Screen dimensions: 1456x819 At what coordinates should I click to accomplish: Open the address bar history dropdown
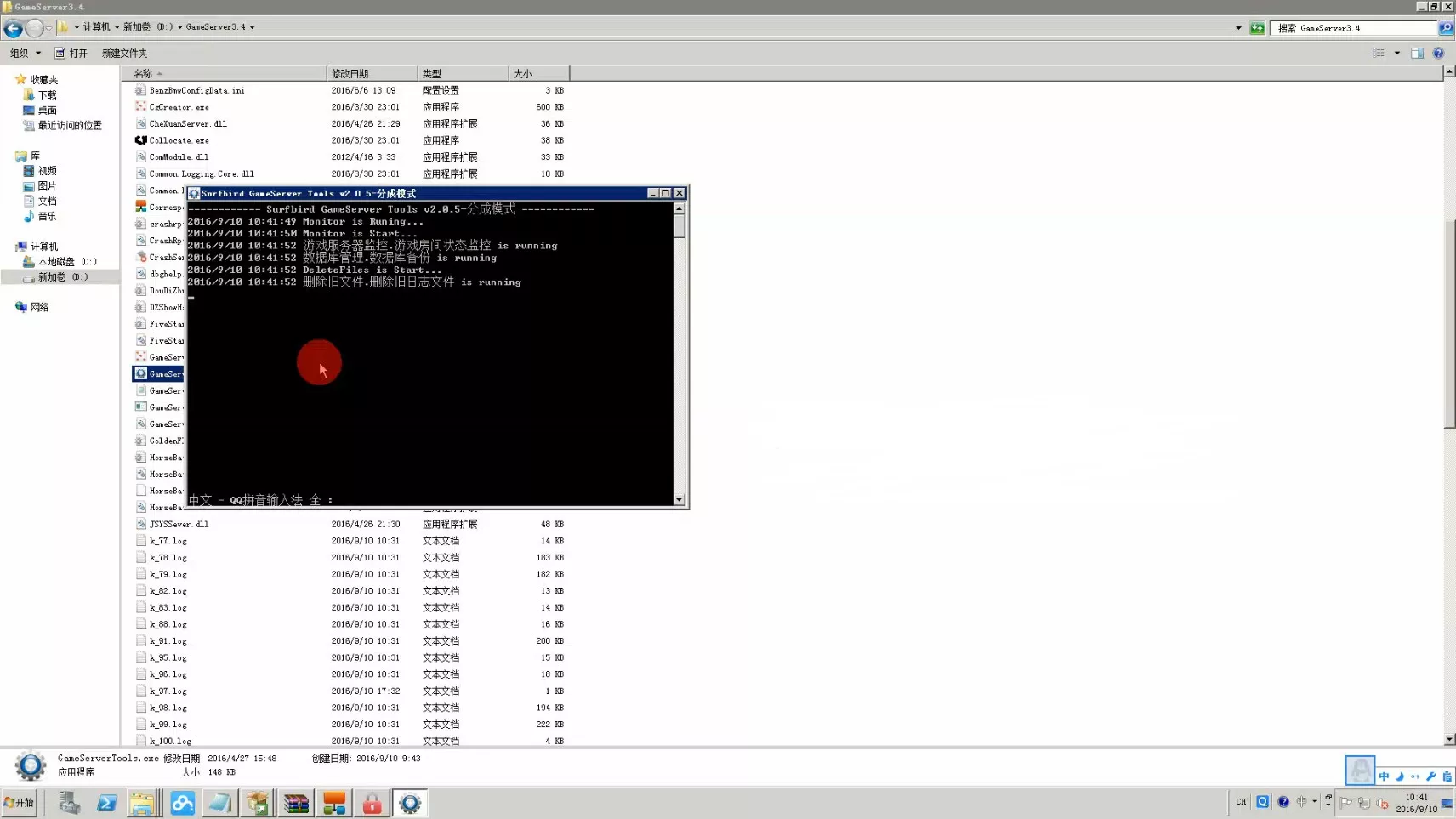click(x=1238, y=28)
